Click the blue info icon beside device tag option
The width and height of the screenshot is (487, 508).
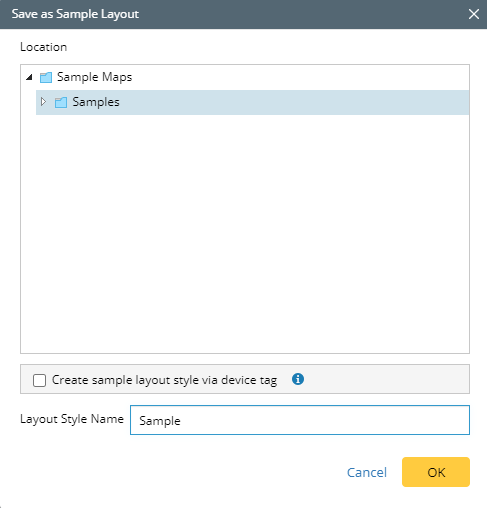pos(298,379)
